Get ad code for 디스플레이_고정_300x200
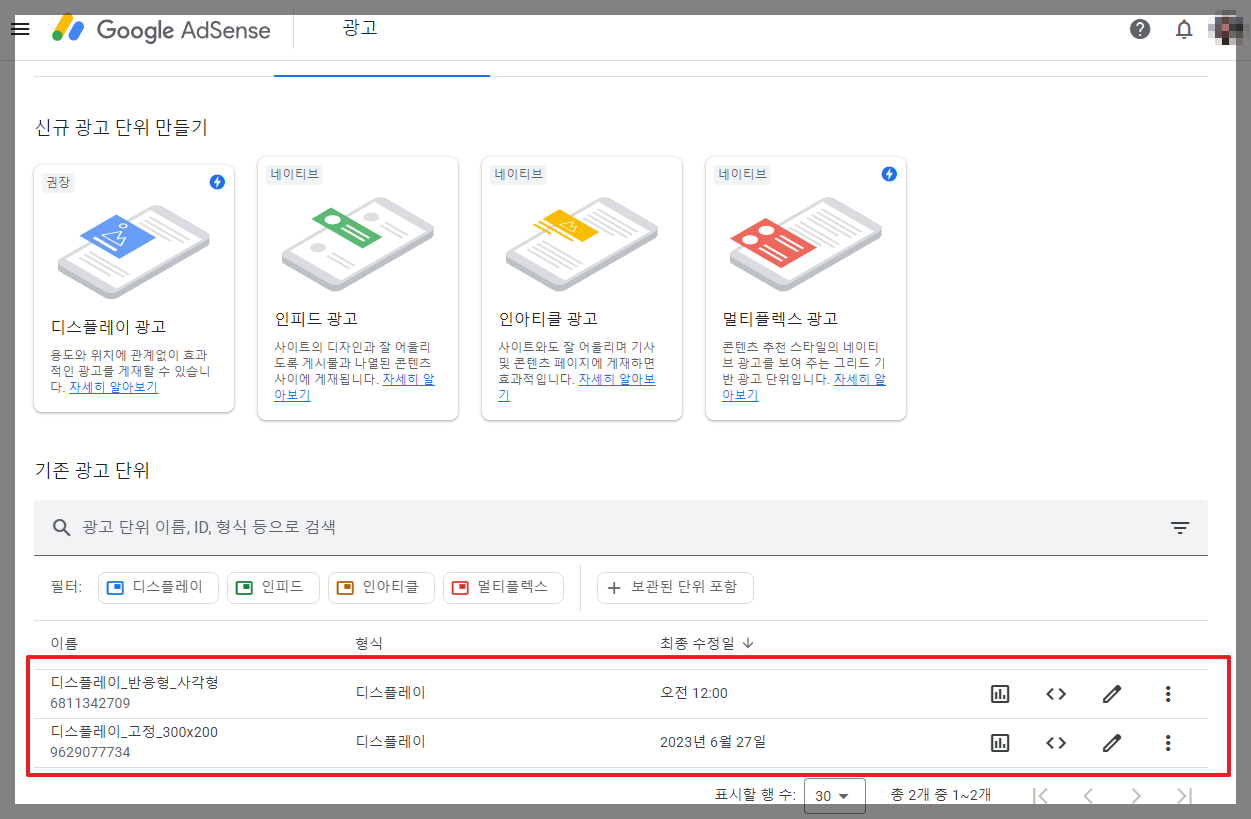Viewport: 1251px width, 819px height. pyautogui.click(x=1056, y=742)
